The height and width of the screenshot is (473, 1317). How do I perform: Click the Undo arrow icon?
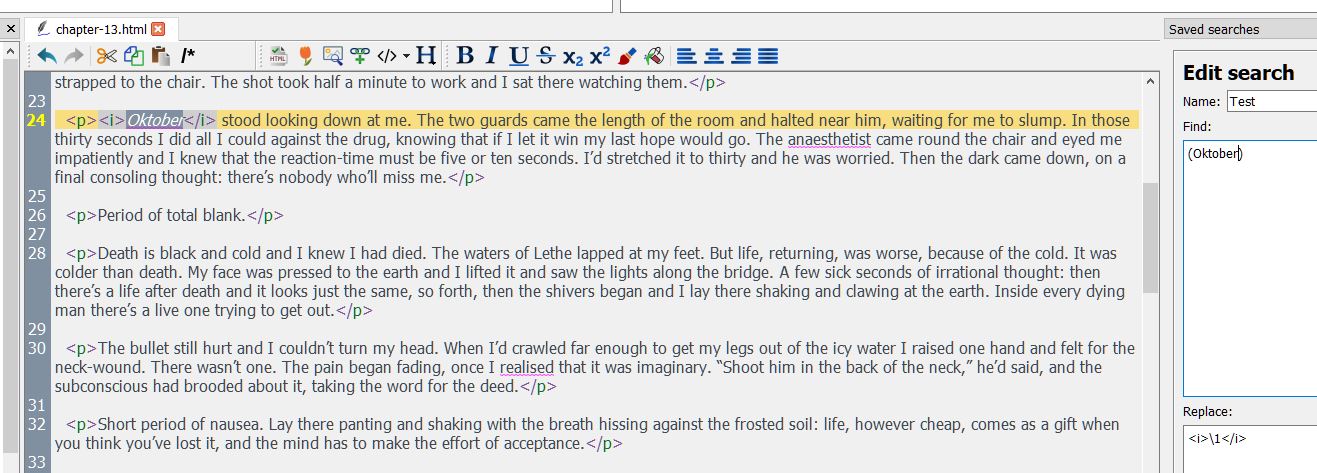47,56
